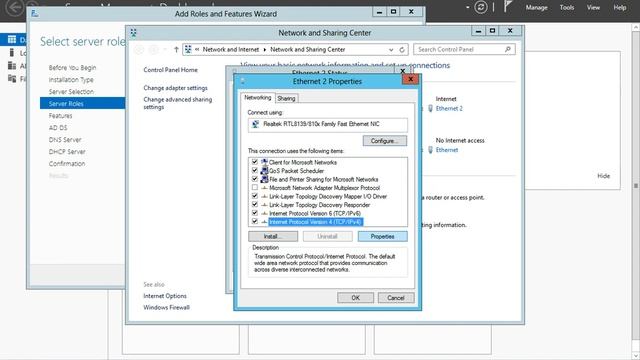Click the Ethernet connection plug icon

pos(430,150)
